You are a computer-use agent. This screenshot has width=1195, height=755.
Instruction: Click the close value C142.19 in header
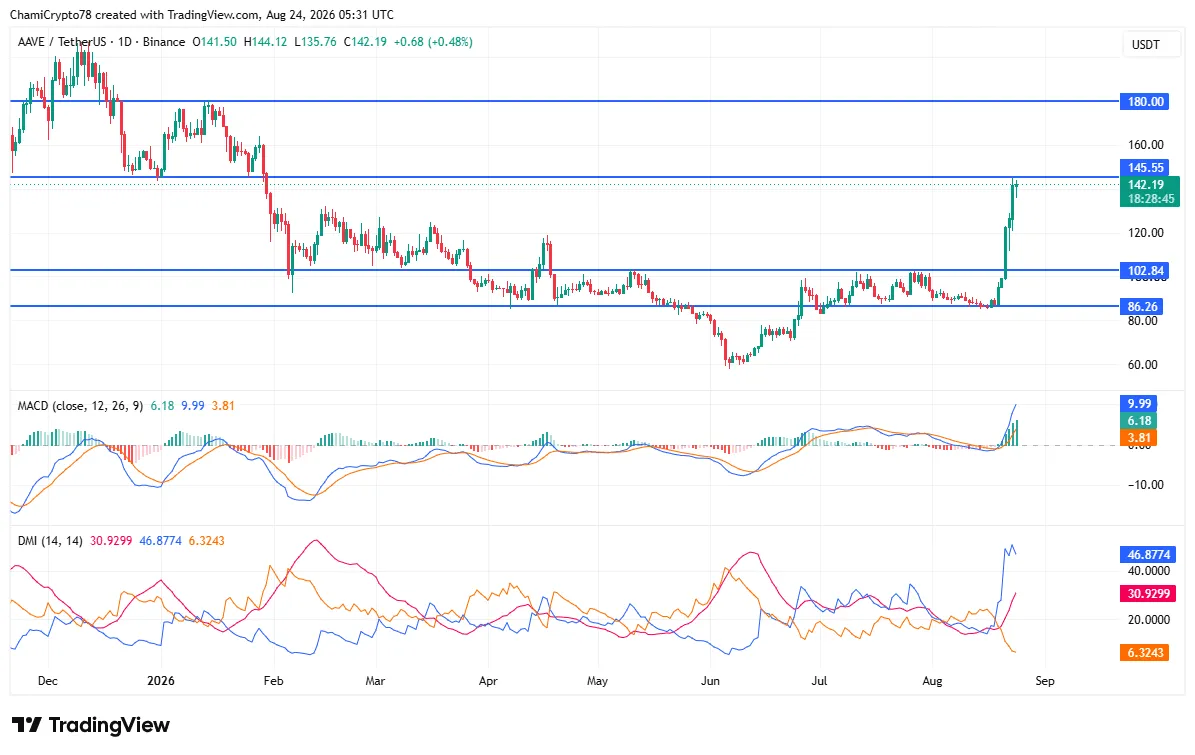(365, 42)
